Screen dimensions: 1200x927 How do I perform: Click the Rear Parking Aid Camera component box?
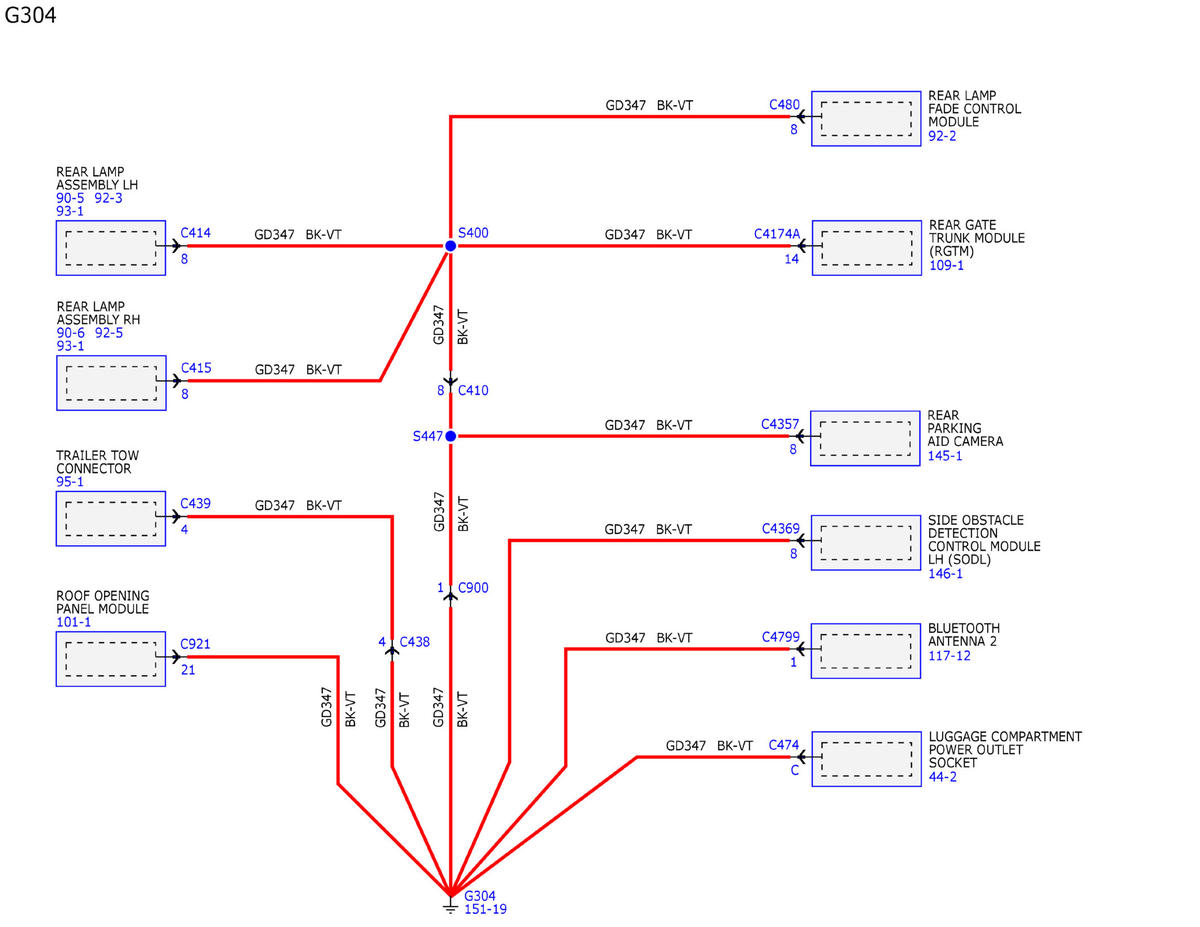coord(866,438)
